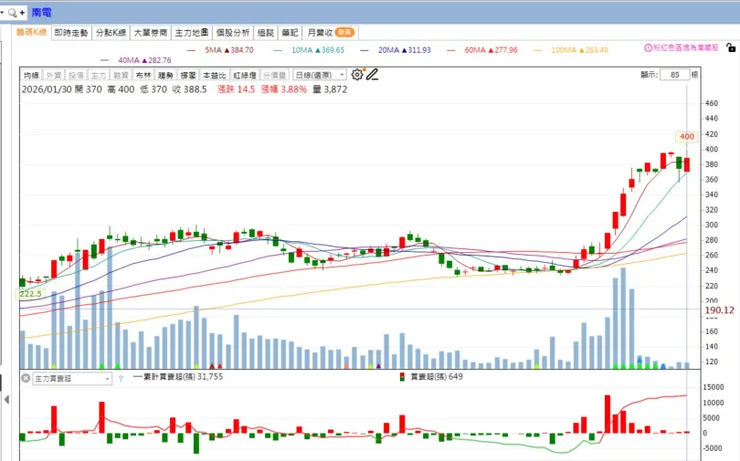Toggle 紅綠燈 signal overlay
Viewport: 740px width, 461px height.
[245, 75]
